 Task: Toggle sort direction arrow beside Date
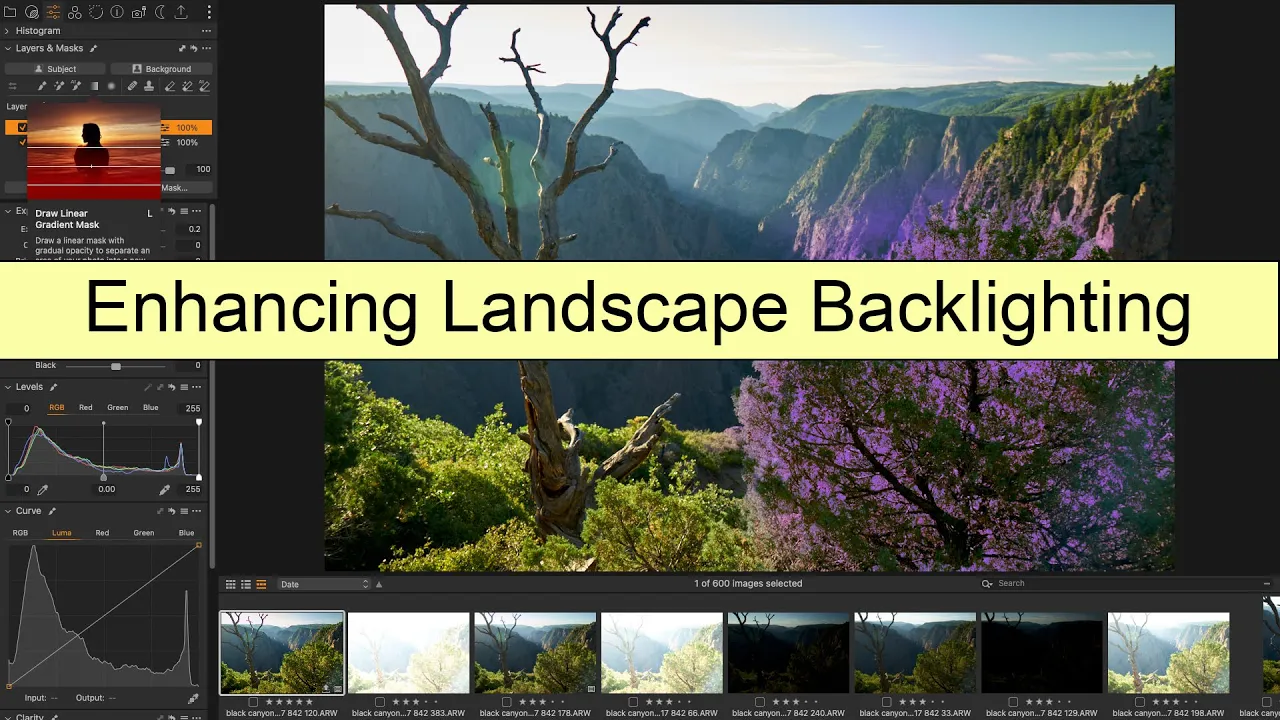[379, 584]
